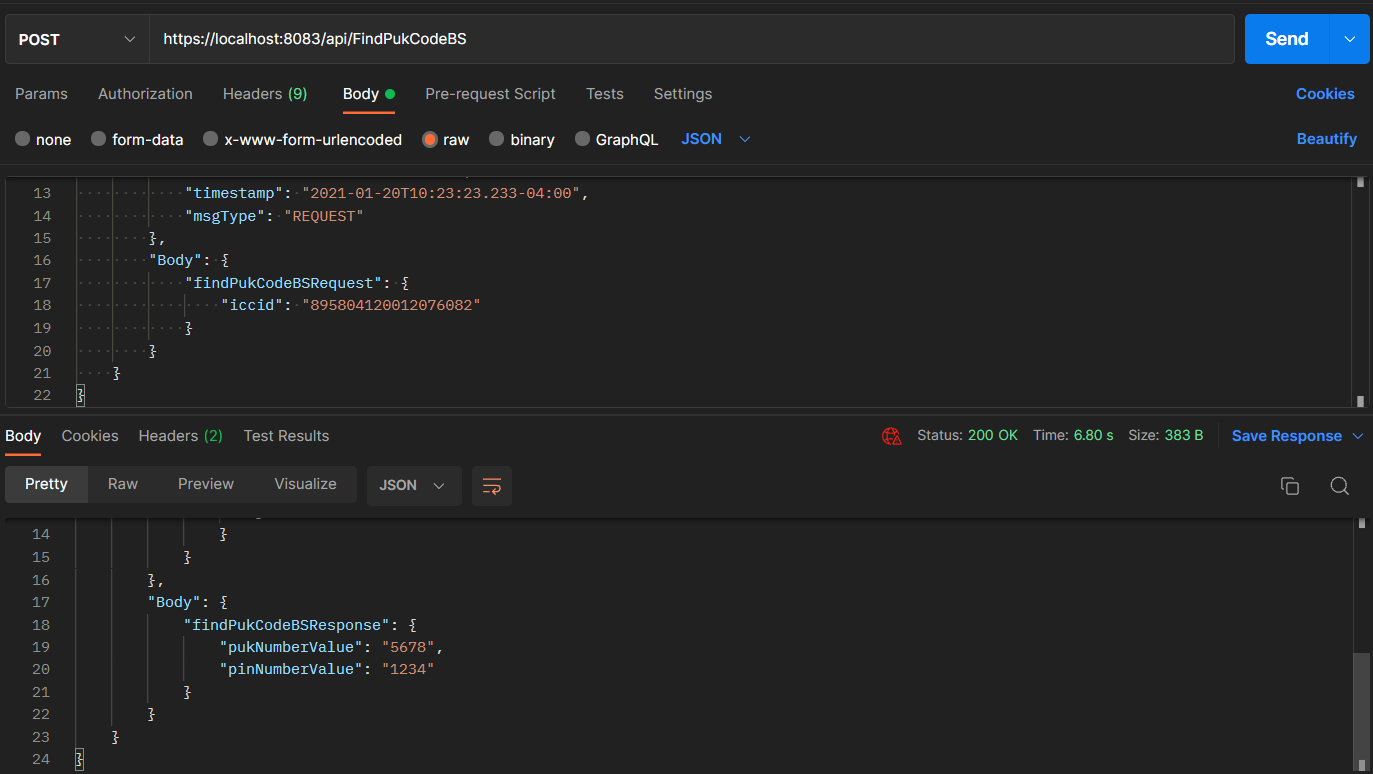The height and width of the screenshot is (774, 1373).
Task: Select the binary body radio option
Action: click(x=496, y=139)
